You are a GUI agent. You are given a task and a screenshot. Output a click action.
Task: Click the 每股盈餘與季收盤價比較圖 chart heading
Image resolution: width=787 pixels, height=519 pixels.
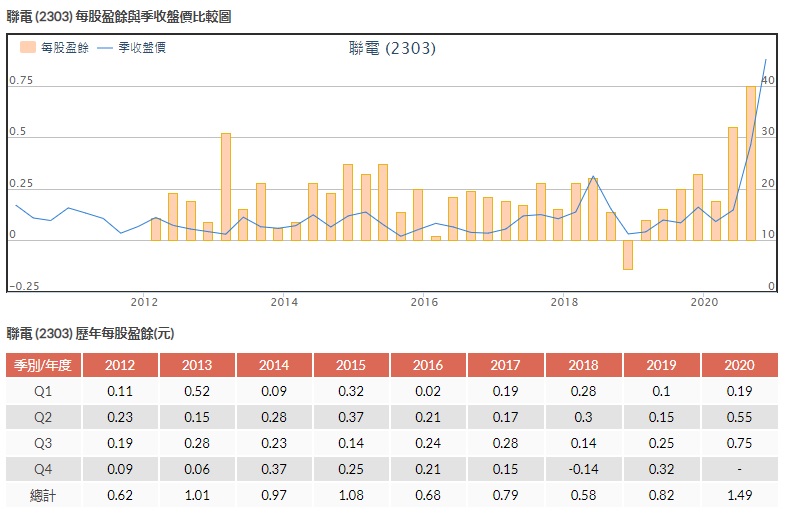(153, 17)
